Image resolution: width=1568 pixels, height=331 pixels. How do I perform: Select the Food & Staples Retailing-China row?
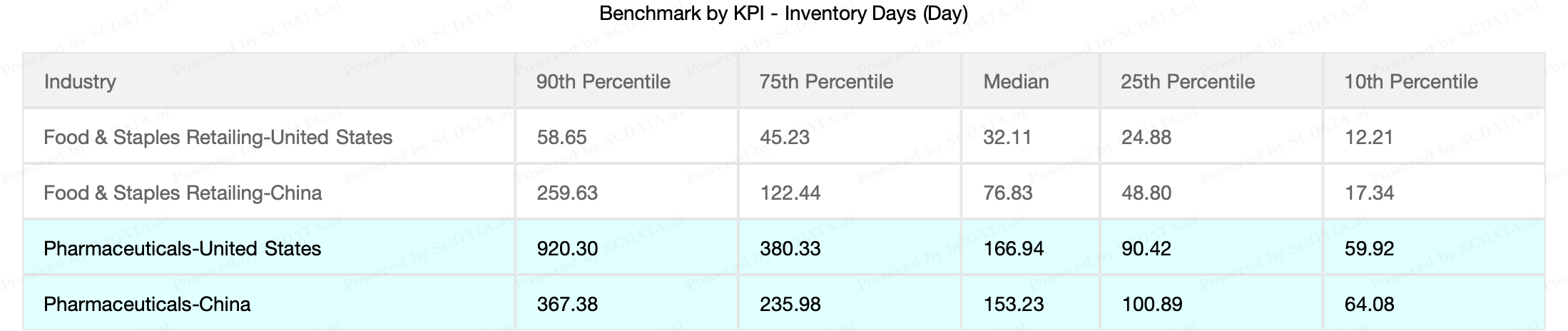183,193
